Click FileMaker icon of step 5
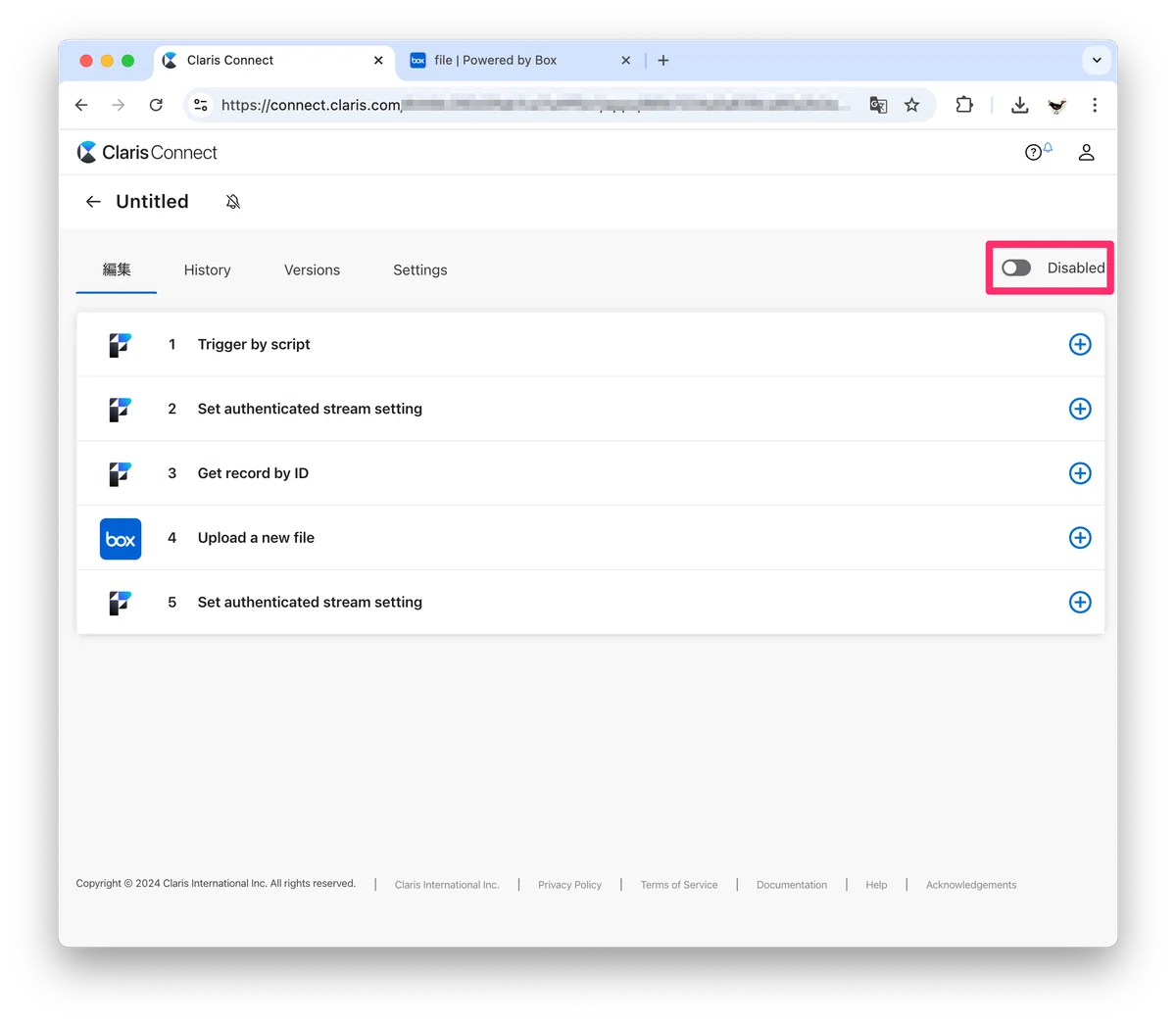 (120, 603)
